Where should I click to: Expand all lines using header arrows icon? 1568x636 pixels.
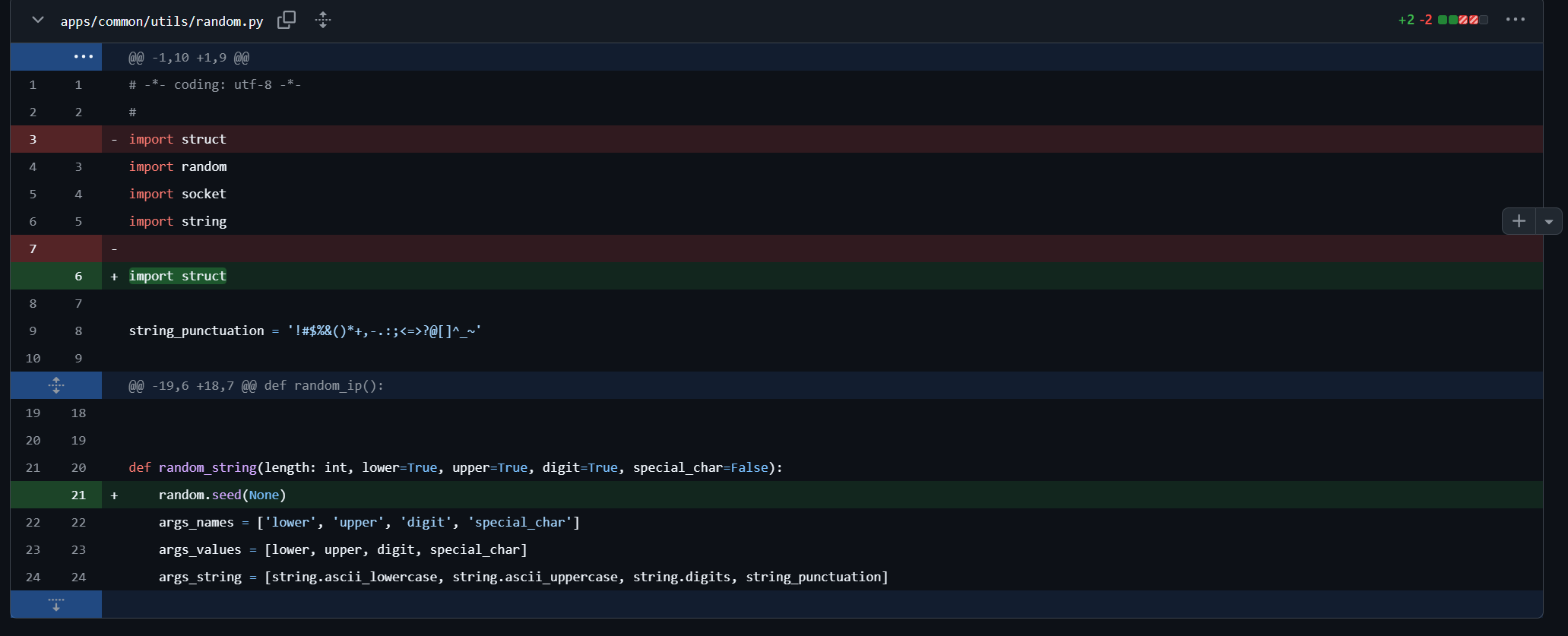point(323,20)
